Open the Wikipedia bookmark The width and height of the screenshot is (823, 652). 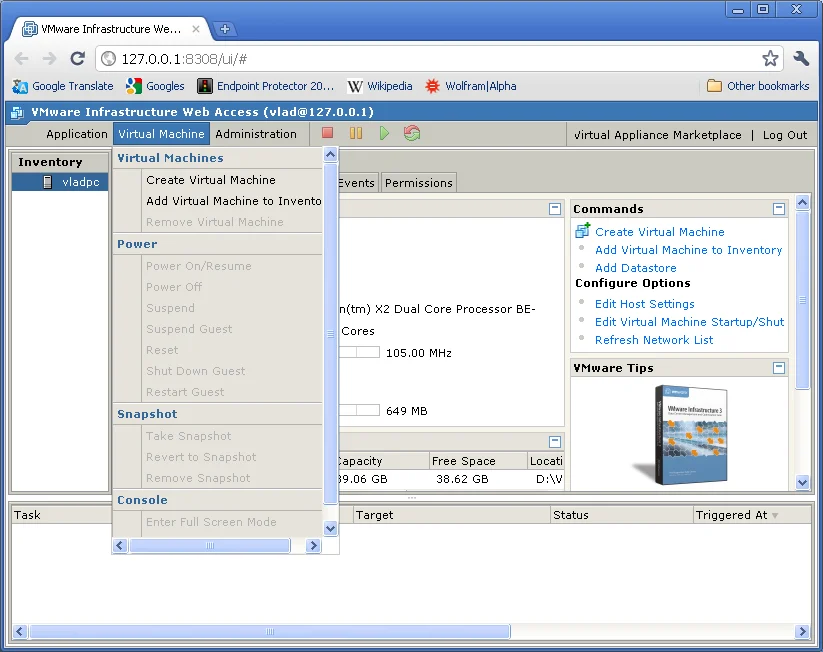[380, 86]
